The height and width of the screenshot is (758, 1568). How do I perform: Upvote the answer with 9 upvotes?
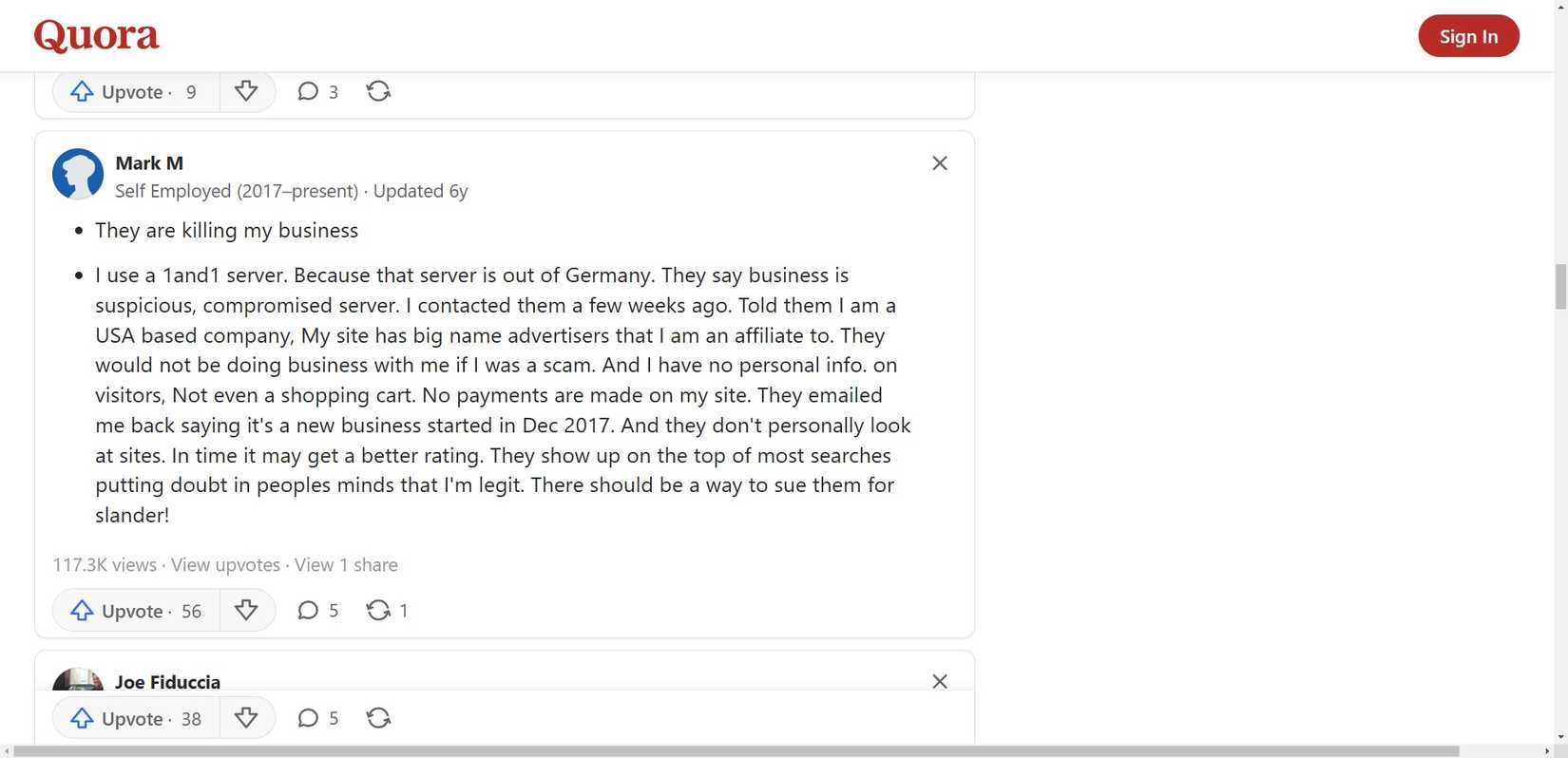pos(136,91)
